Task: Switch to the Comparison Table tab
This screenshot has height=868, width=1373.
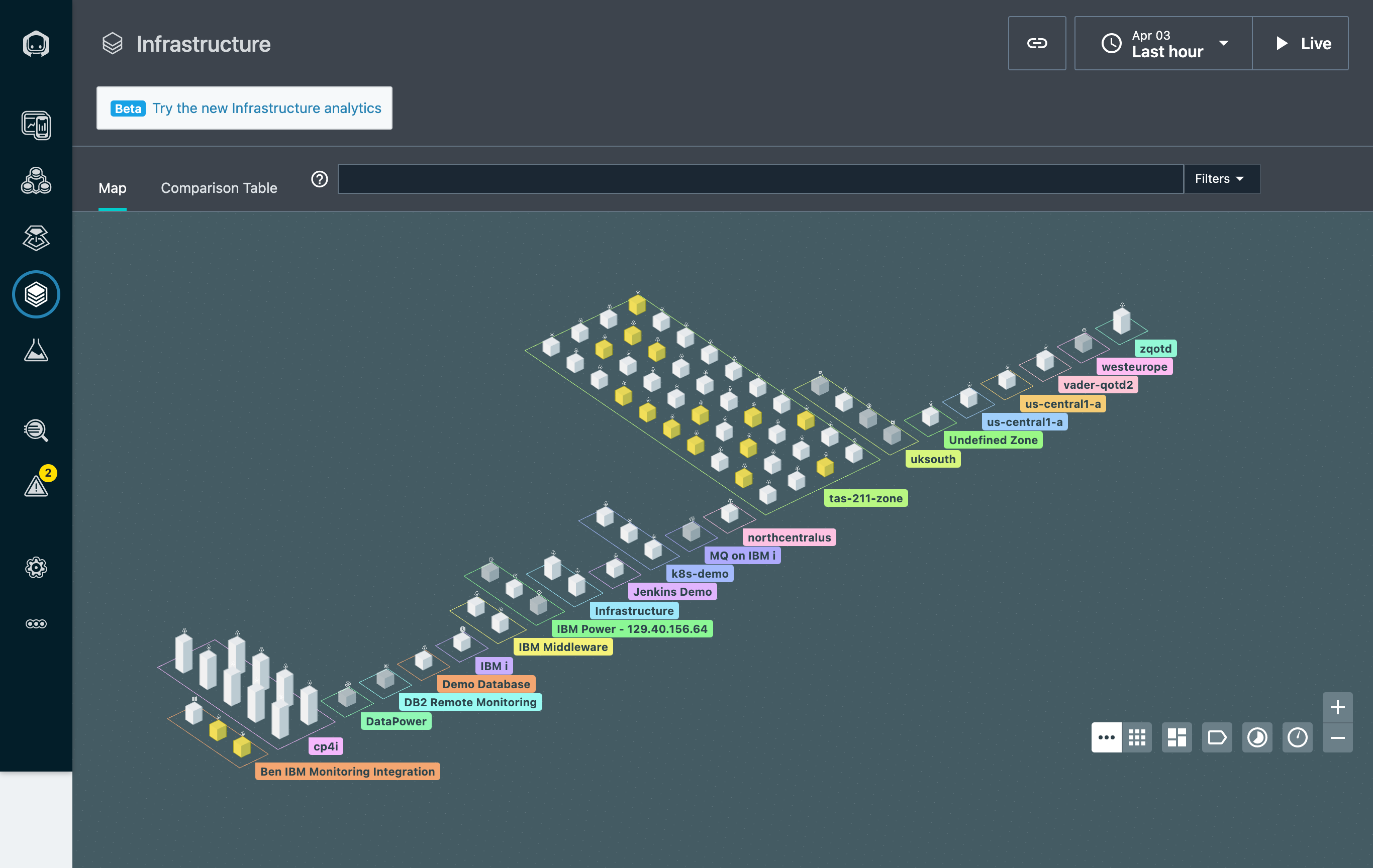Action: tap(219, 187)
